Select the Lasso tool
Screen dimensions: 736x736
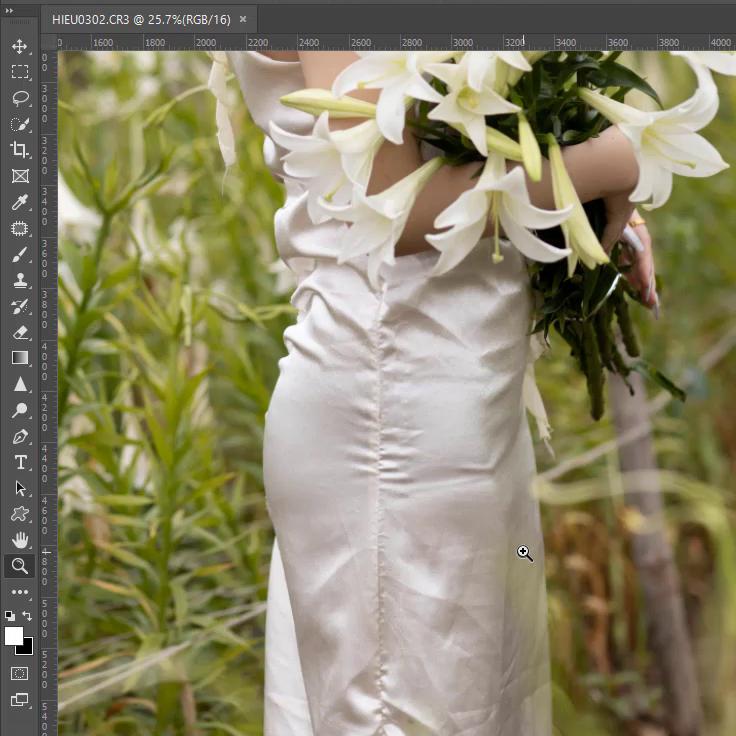tap(19, 98)
